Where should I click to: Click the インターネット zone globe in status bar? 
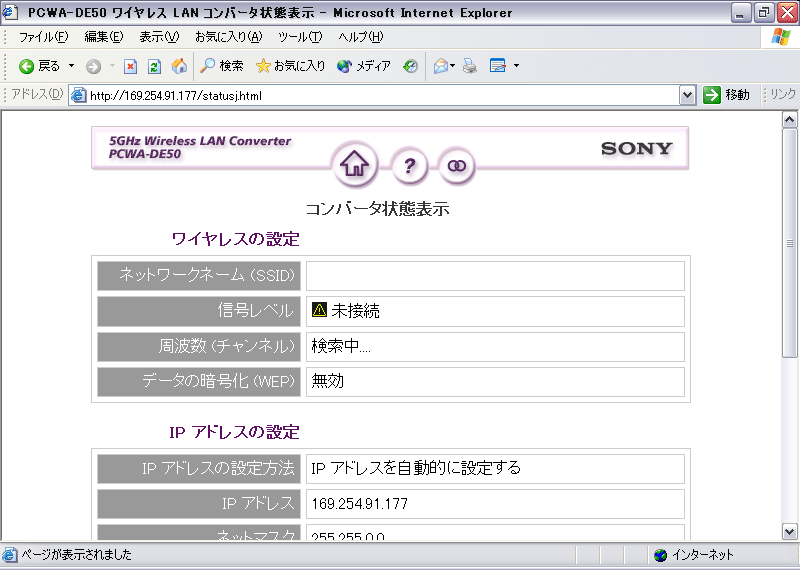(x=660, y=555)
